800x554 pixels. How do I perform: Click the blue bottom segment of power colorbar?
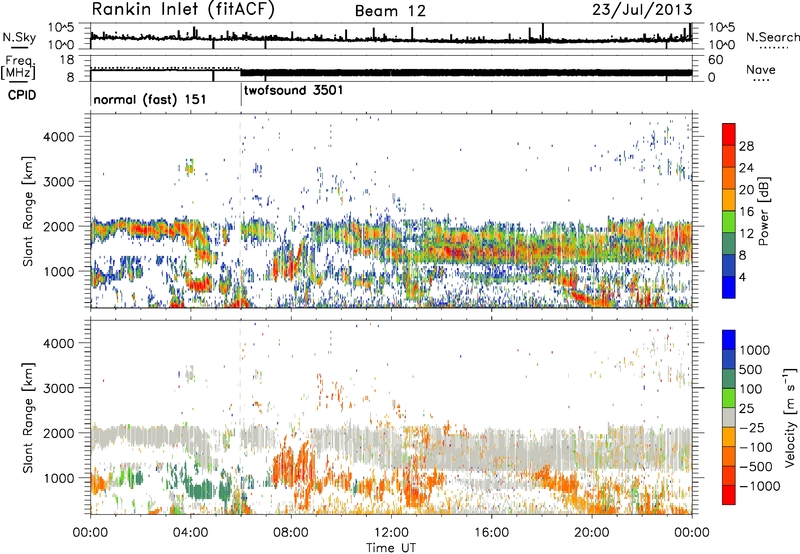(x=729, y=287)
